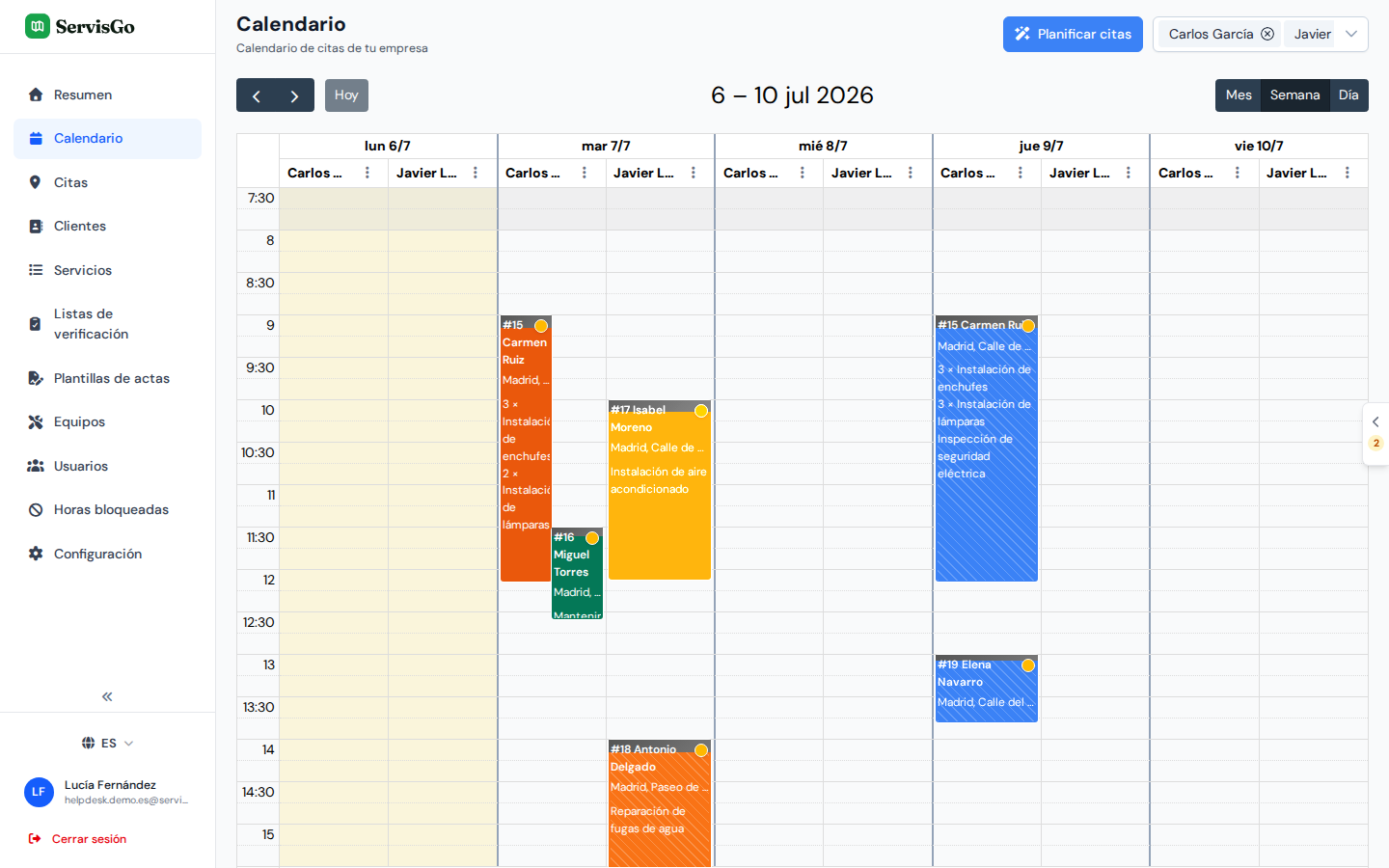Click Cerrar sesión to log out
Image resolution: width=1389 pixels, height=868 pixels.
coord(78,839)
